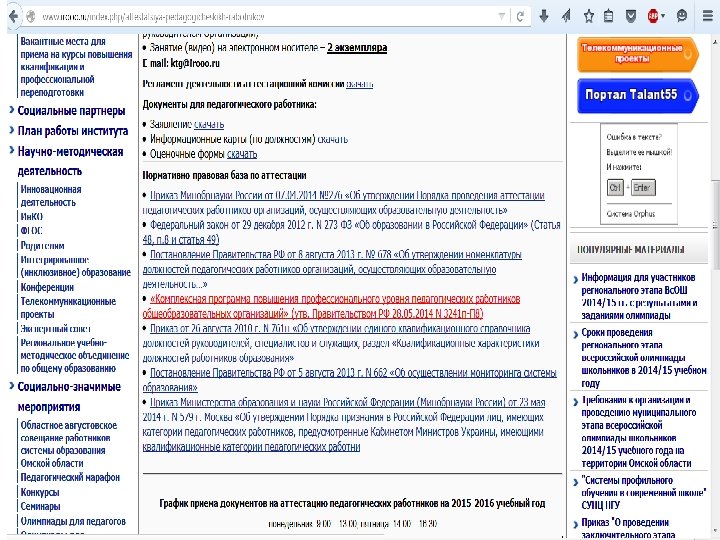This screenshot has width=720, height=540.
Task: Open 'Экспертный совет' left menu item
Action: click(x=55, y=329)
